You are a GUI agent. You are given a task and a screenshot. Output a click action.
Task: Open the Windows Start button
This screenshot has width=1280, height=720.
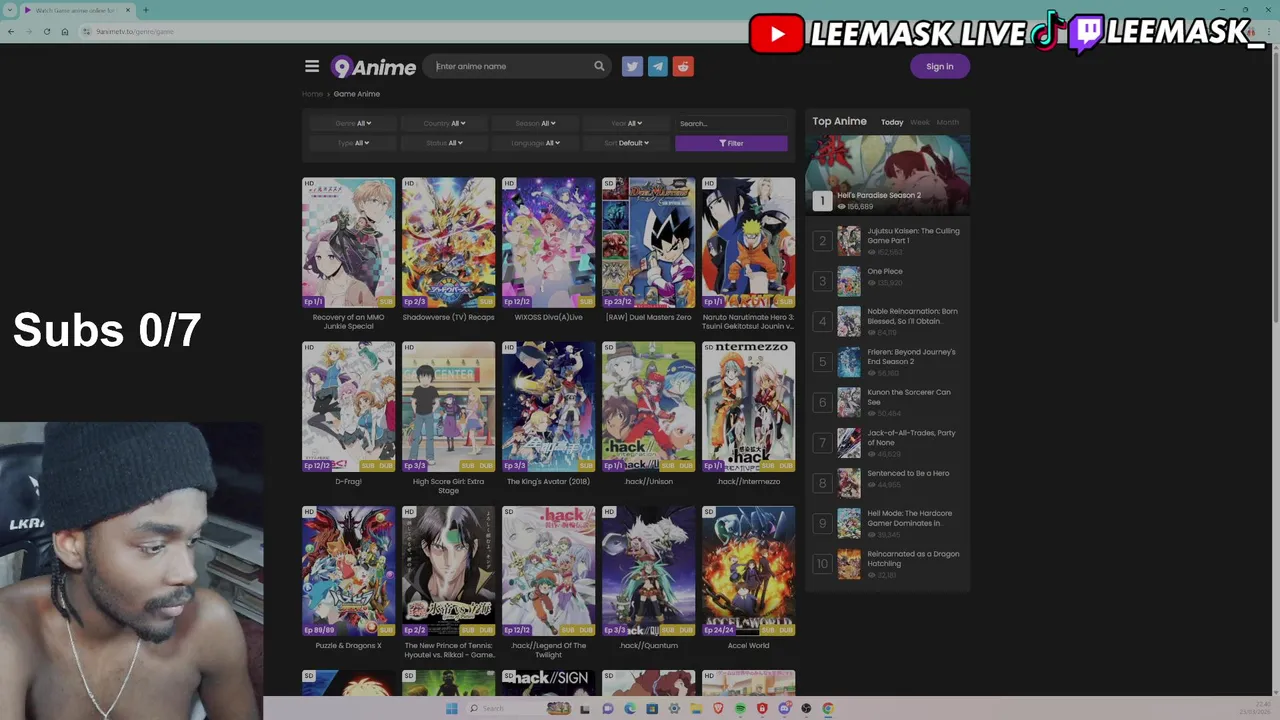(x=451, y=709)
